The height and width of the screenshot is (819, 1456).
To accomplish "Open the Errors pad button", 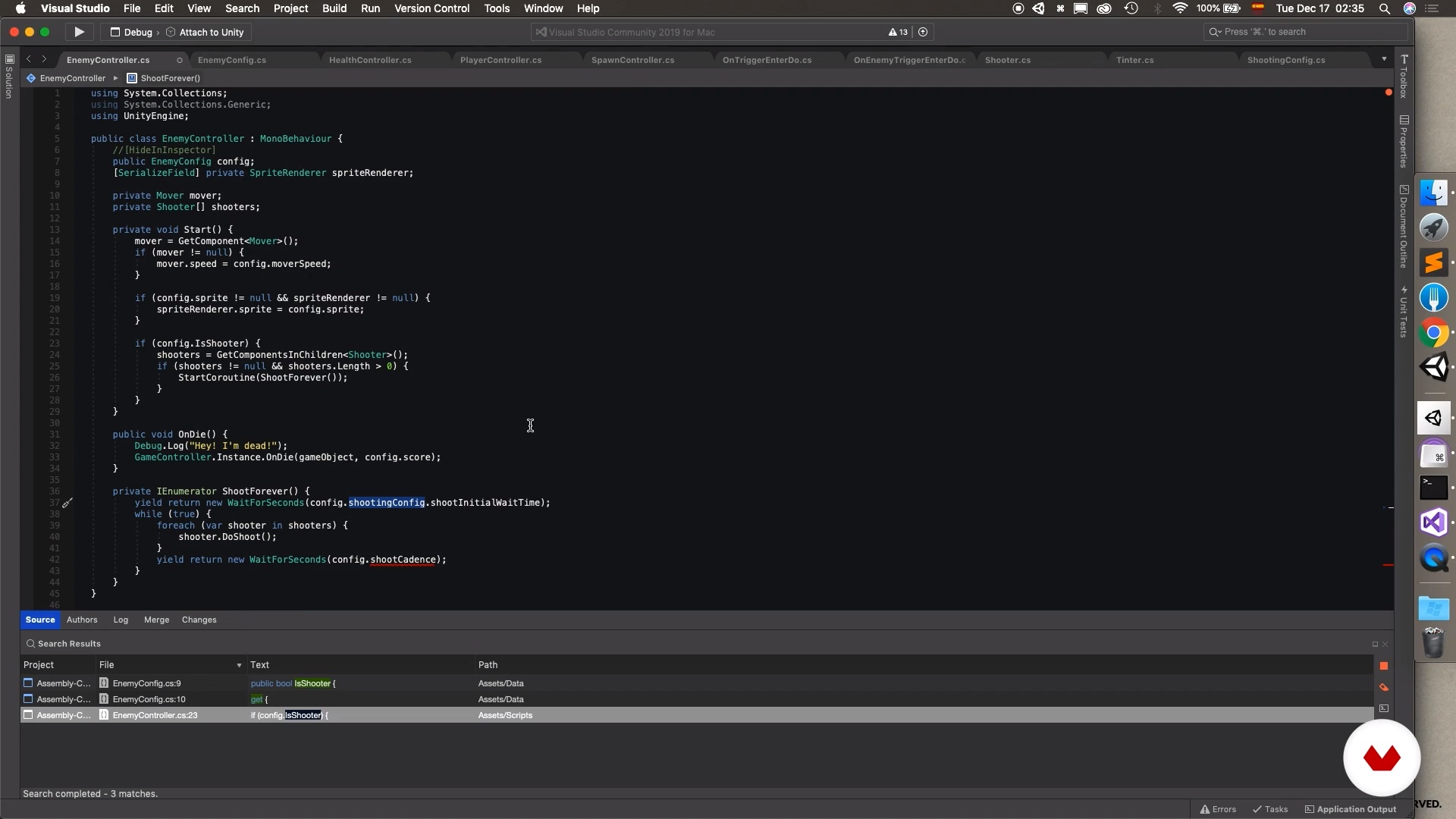I will pyautogui.click(x=1218, y=809).
